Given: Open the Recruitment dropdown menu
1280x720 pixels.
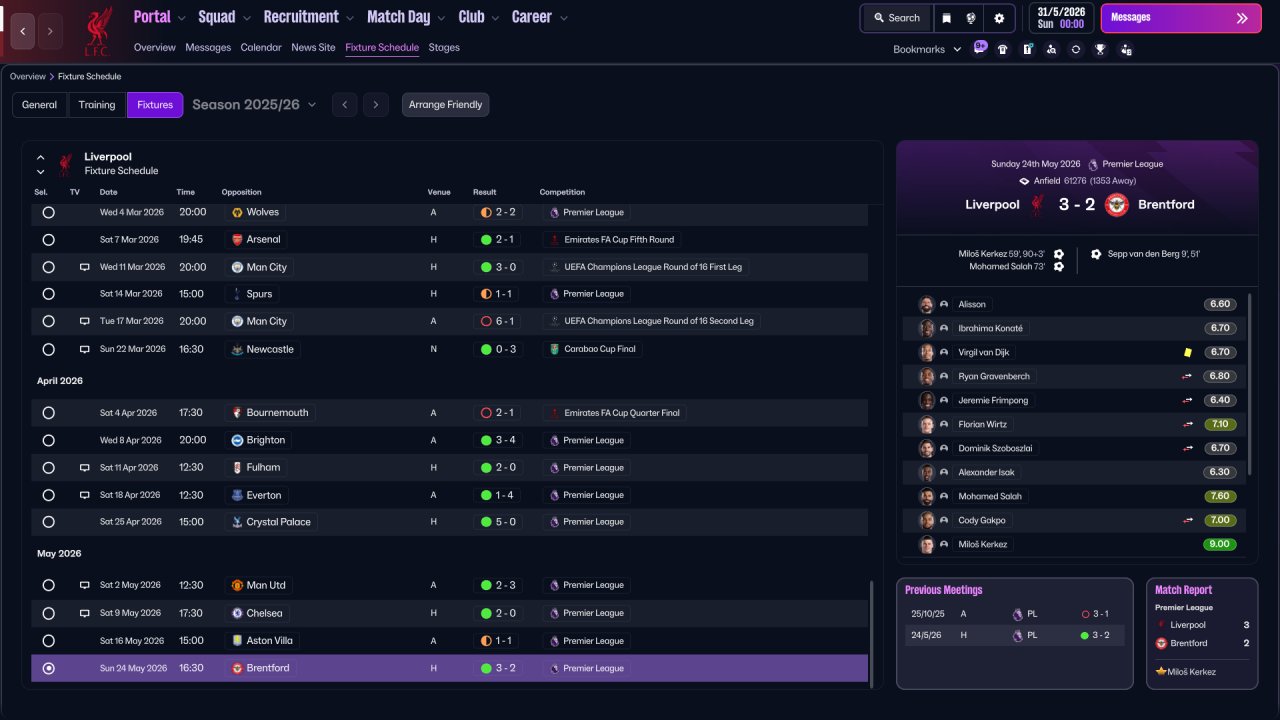Looking at the screenshot, I should pos(309,17).
